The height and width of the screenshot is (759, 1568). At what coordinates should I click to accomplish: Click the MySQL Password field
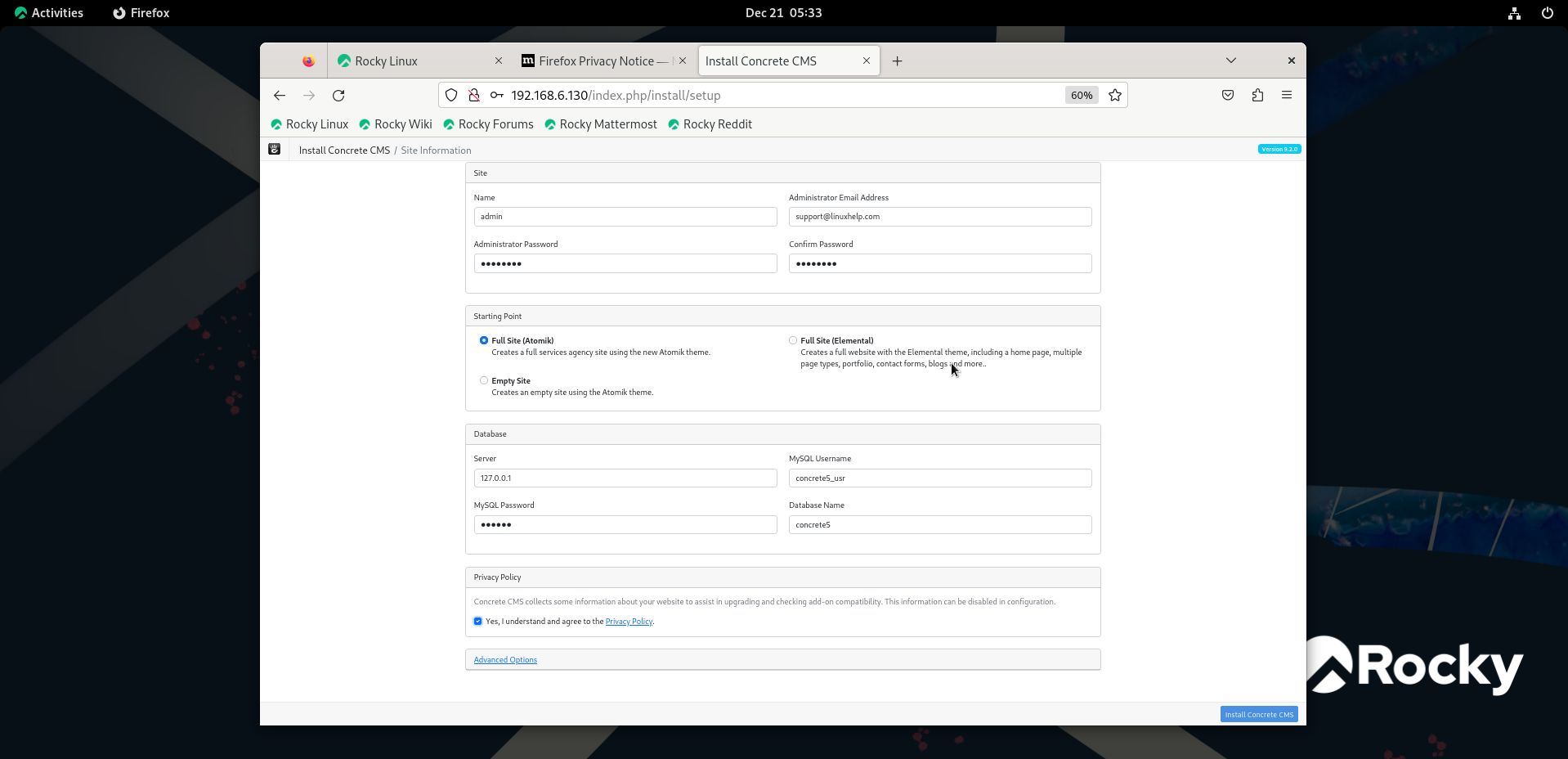[625, 525]
